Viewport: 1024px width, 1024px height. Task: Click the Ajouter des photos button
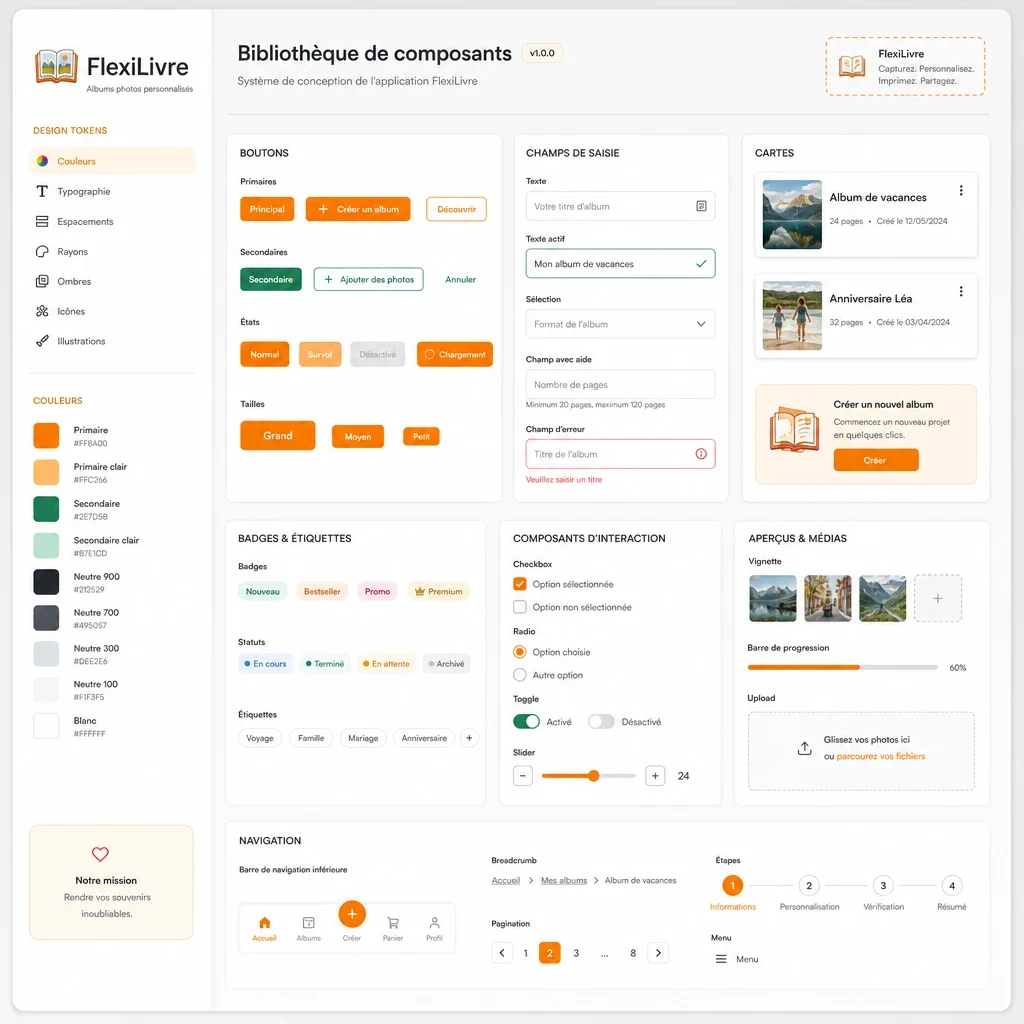click(368, 279)
